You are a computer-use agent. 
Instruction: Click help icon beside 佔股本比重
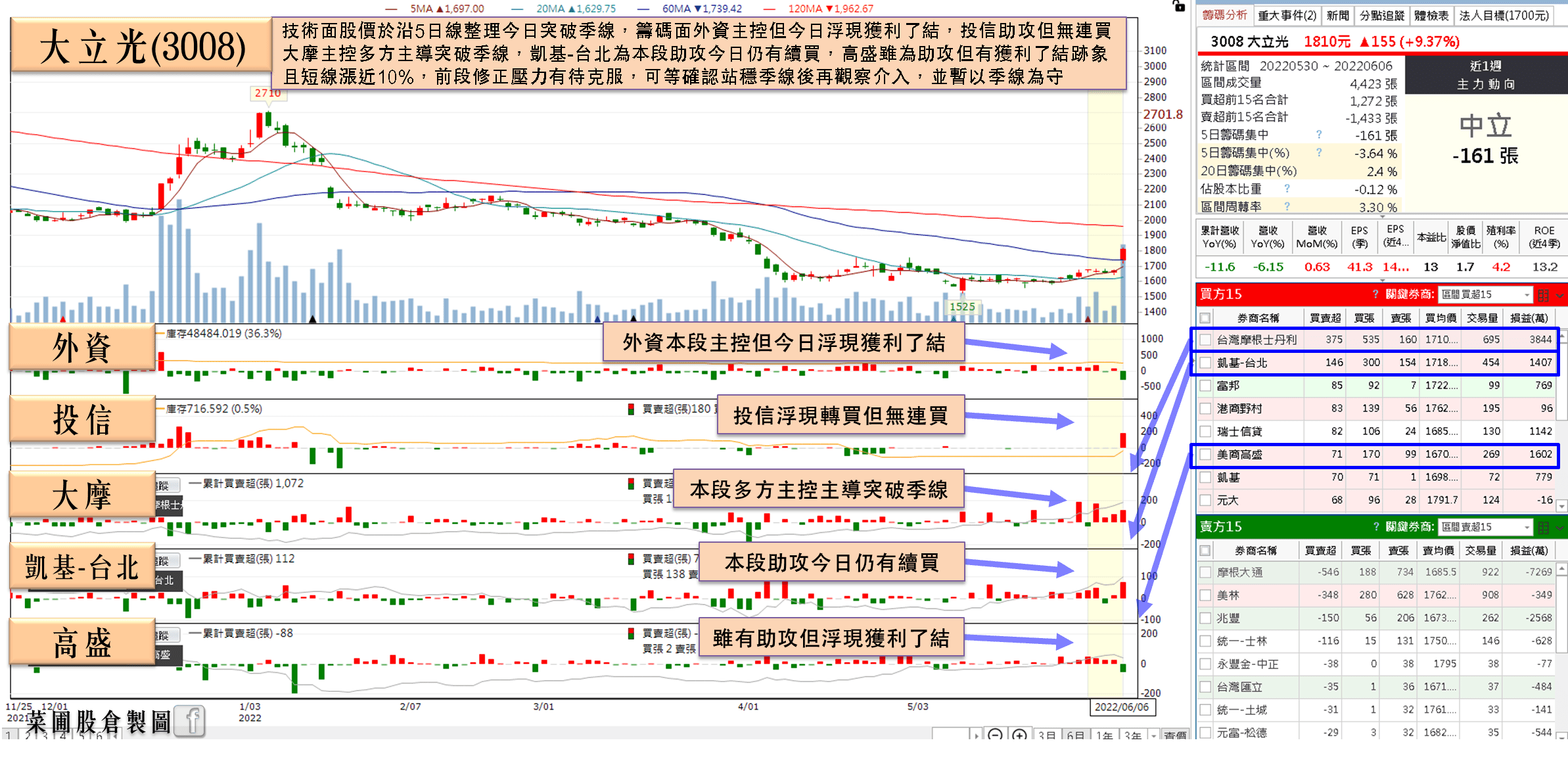click(x=1287, y=189)
